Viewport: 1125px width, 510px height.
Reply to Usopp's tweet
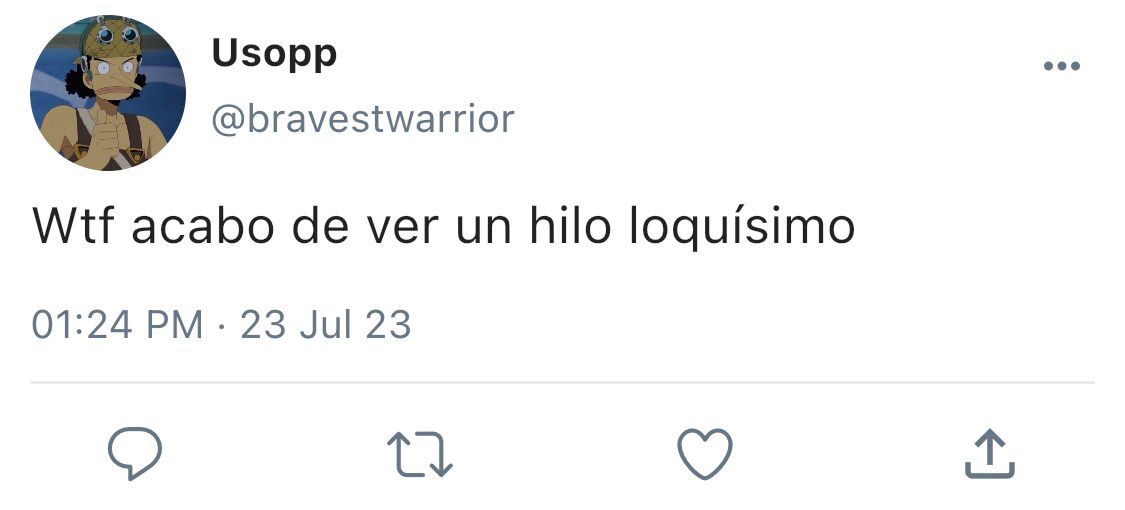click(135, 453)
